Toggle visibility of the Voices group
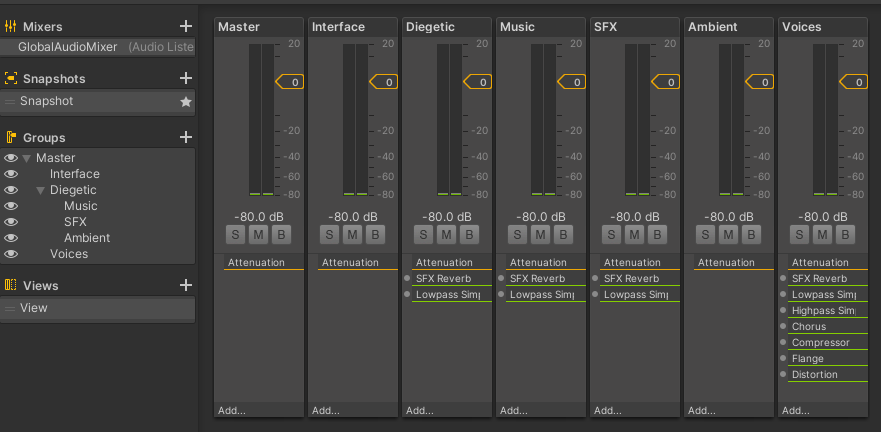This screenshot has width=881, height=432. [x=11, y=254]
